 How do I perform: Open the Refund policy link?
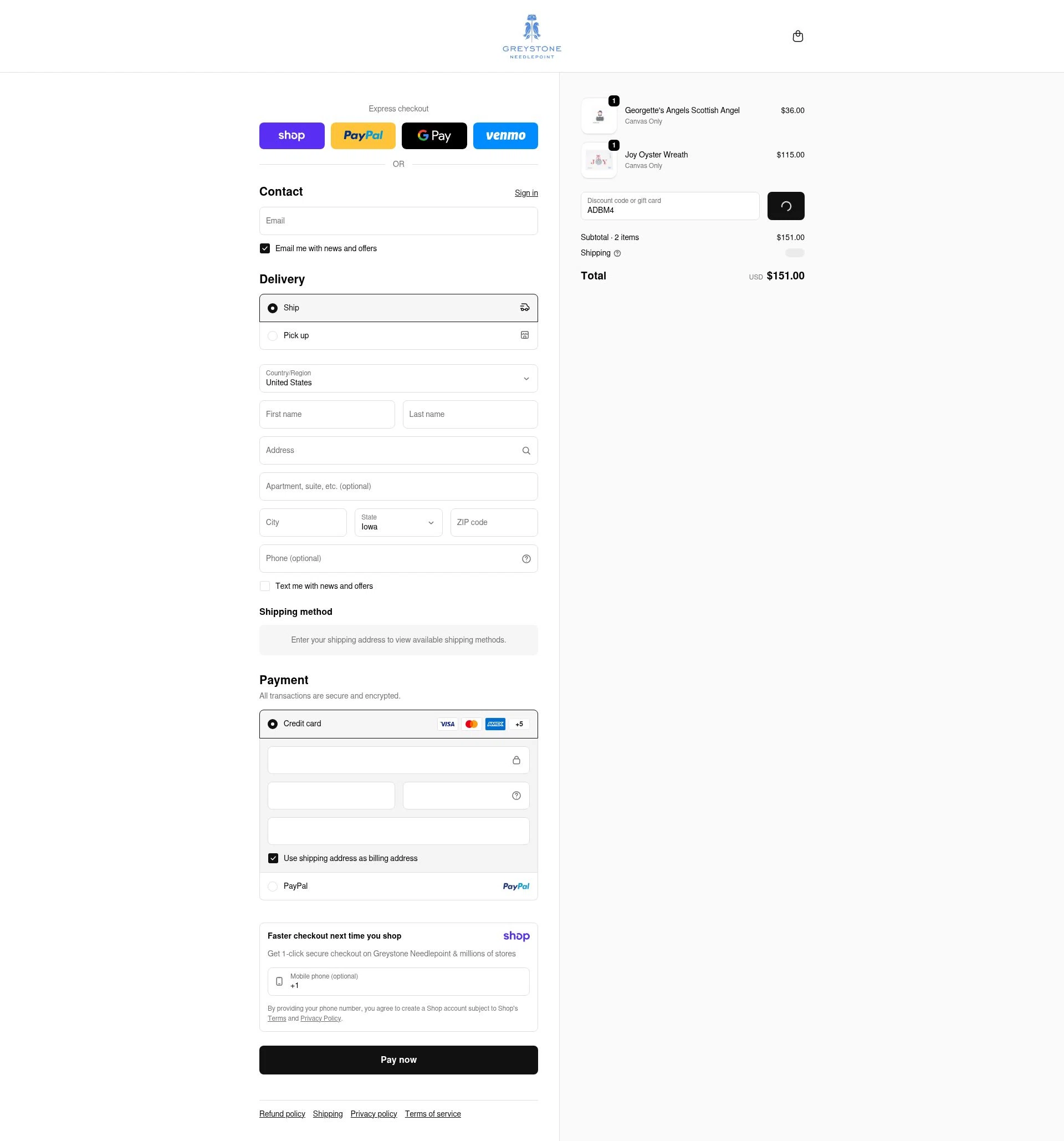click(282, 1113)
